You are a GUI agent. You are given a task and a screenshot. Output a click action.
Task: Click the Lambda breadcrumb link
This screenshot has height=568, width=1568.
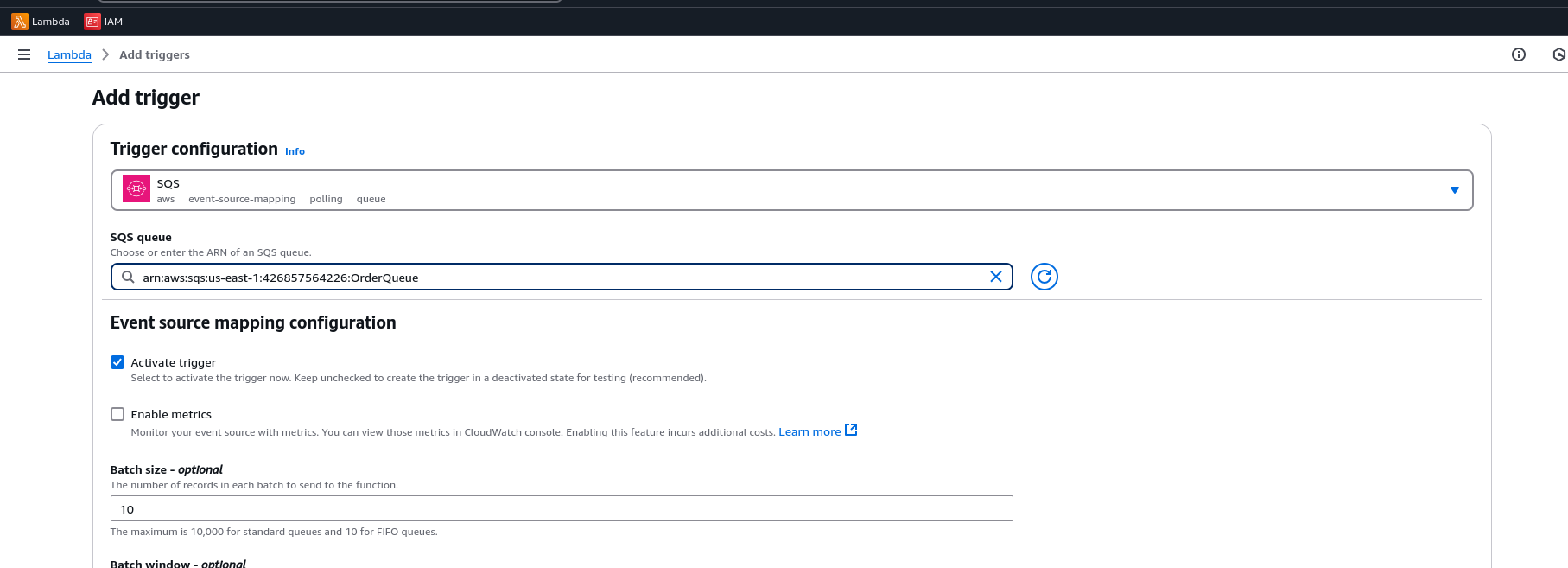(69, 54)
